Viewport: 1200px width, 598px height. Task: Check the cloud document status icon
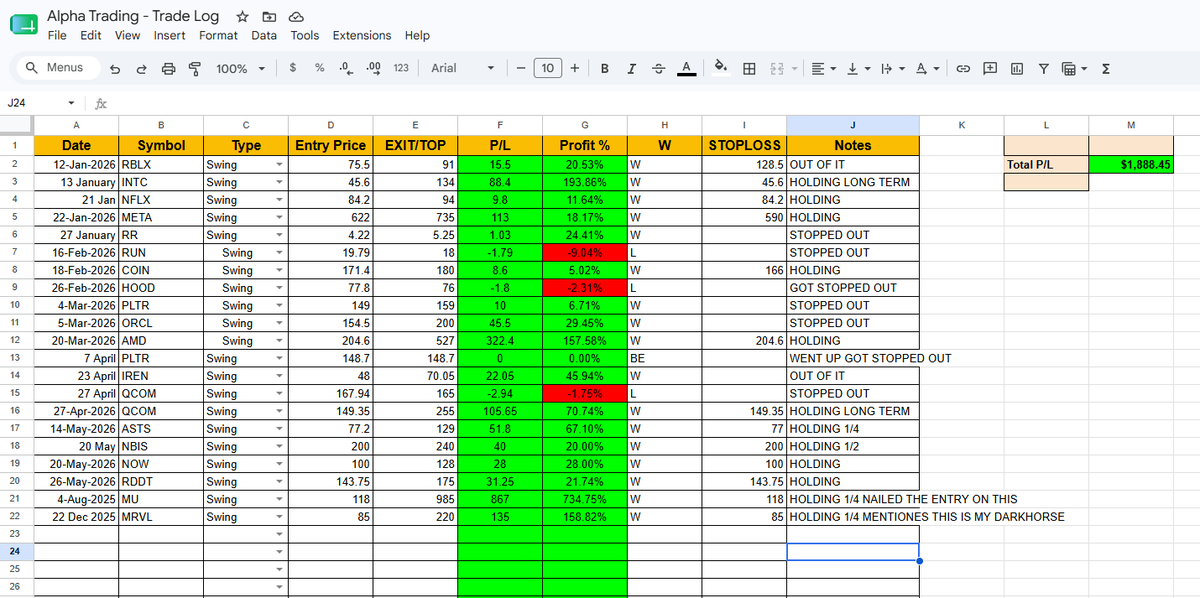tap(295, 17)
